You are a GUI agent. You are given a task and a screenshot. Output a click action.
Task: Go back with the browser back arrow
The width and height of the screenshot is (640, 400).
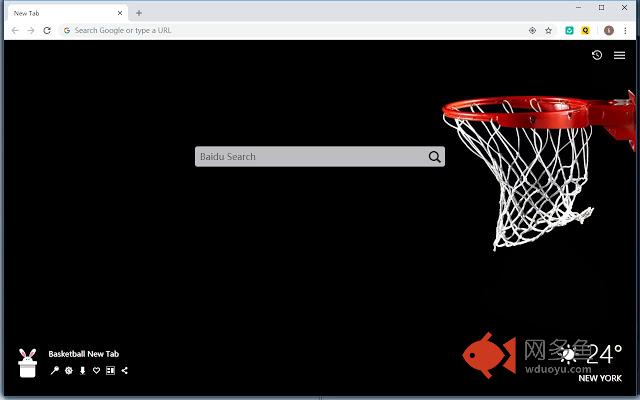[x=15, y=30]
